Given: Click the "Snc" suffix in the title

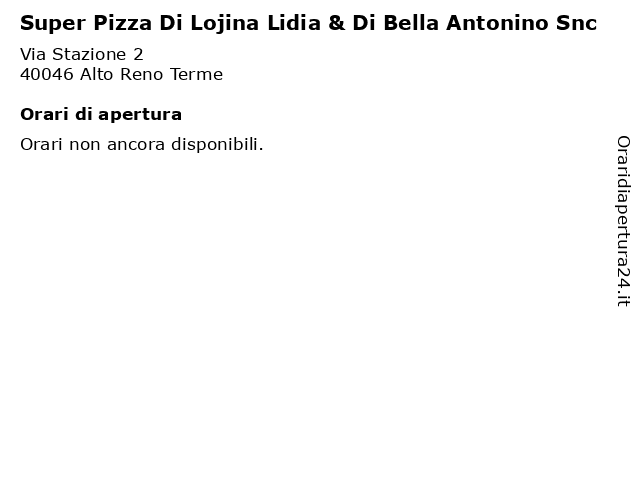Looking at the screenshot, I should [576, 23].
